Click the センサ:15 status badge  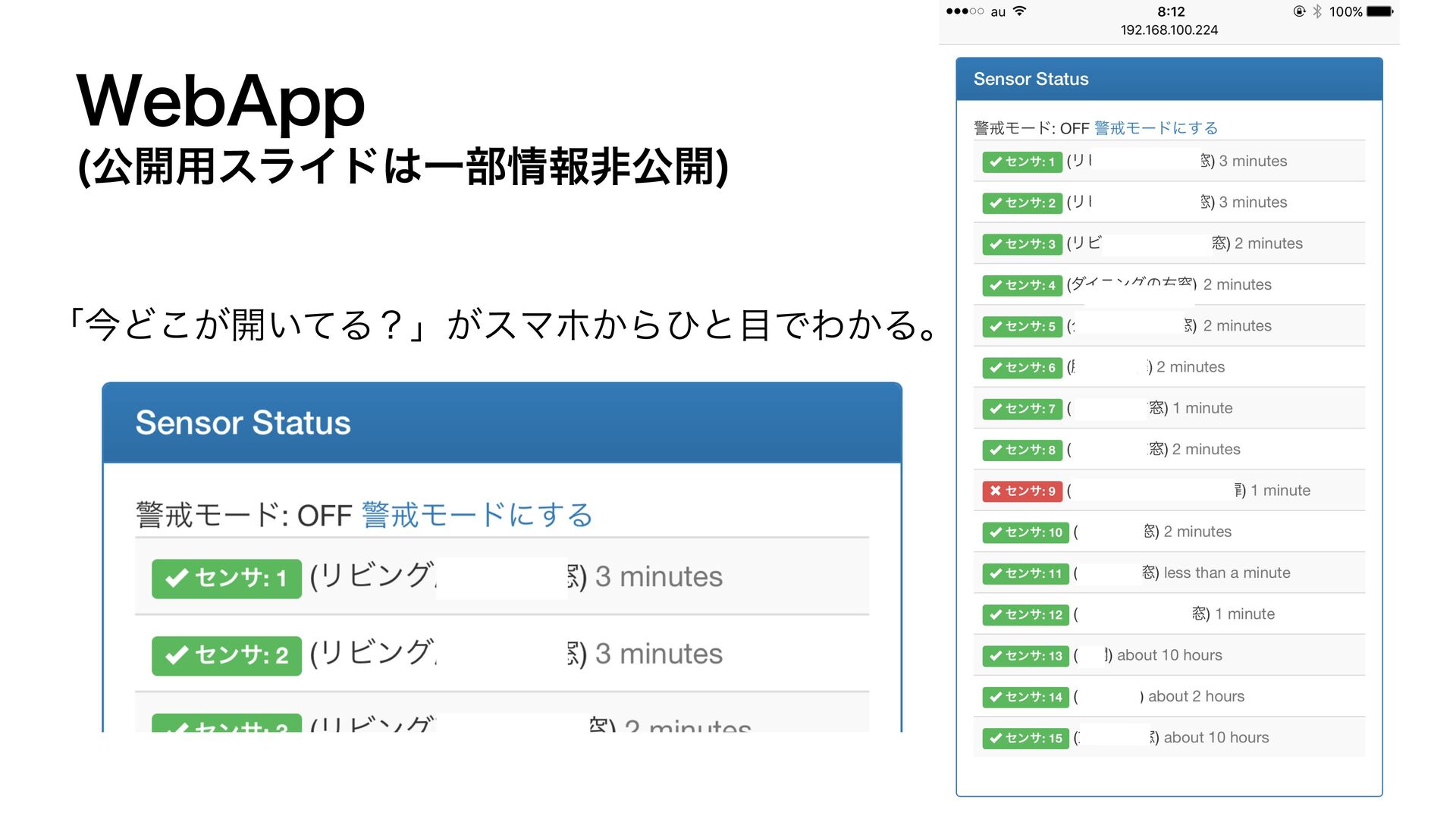pos(1025,738)
